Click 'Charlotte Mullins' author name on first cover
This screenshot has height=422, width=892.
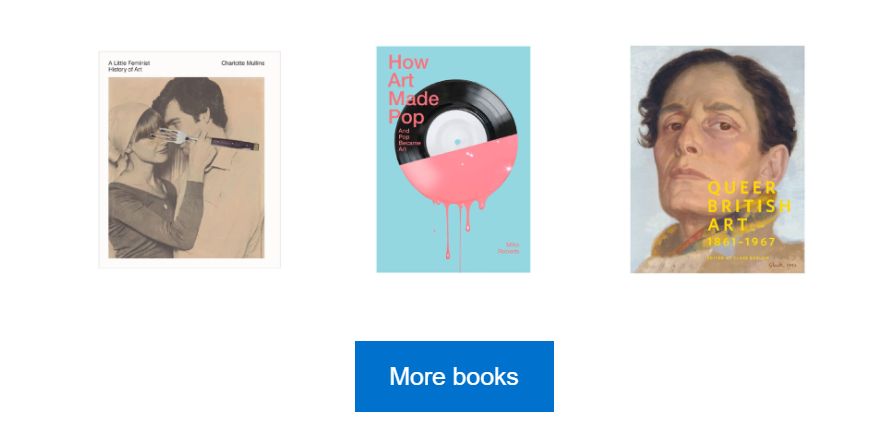tap(243, 63)
